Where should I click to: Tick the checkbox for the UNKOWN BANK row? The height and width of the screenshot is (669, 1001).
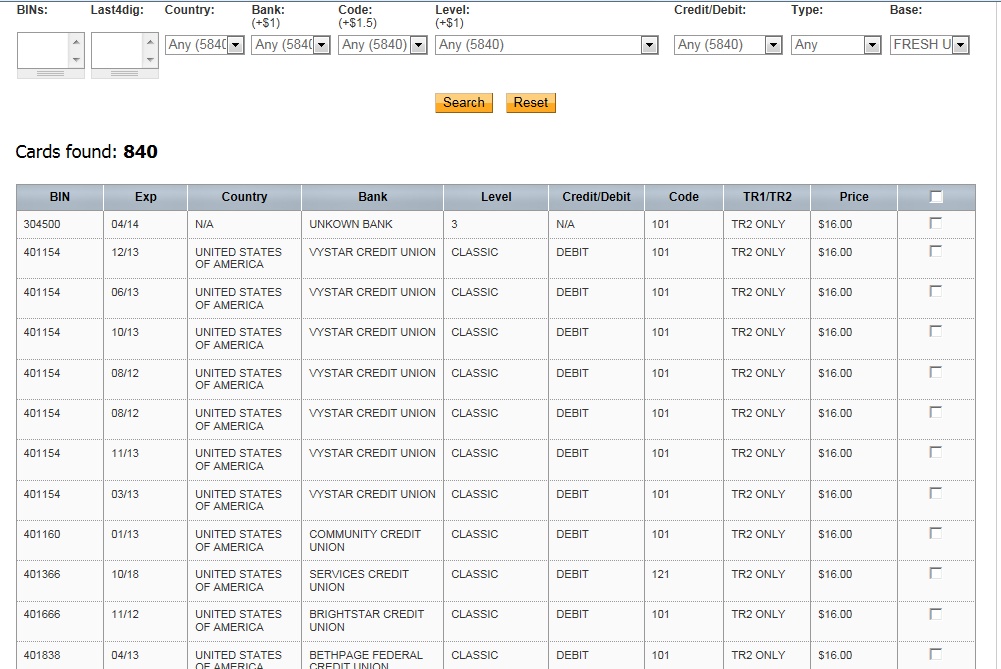tap(936, 223)
